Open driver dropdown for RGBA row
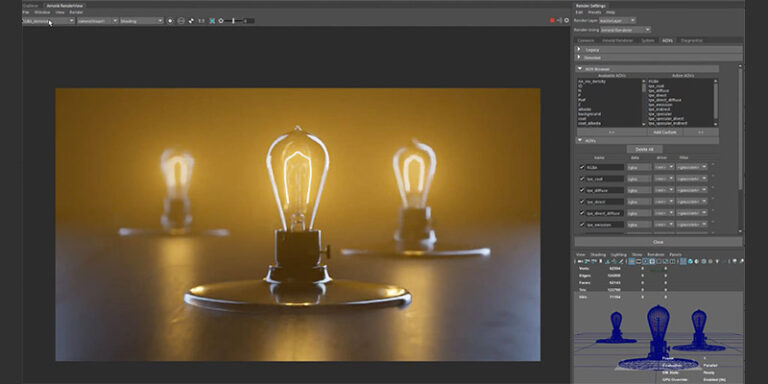The image size is (768, 384). tap(664, 167)
